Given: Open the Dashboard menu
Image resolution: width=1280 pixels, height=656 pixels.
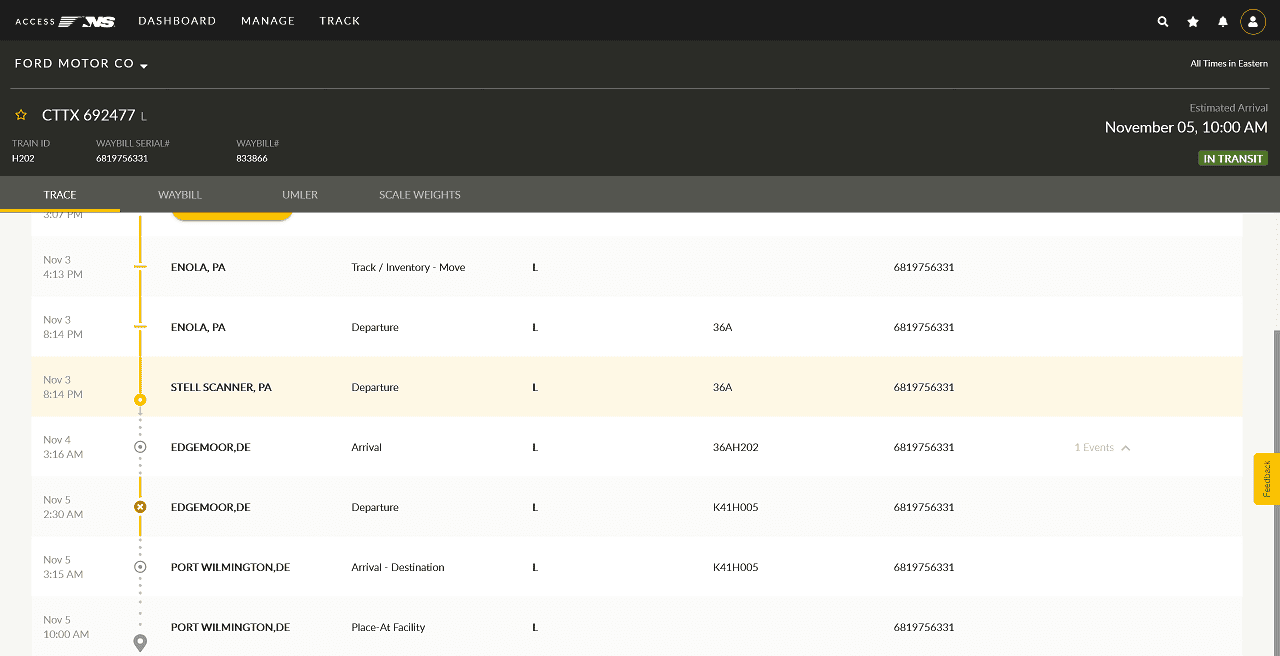Looking at the screenshot, I should tap(177, 21).
